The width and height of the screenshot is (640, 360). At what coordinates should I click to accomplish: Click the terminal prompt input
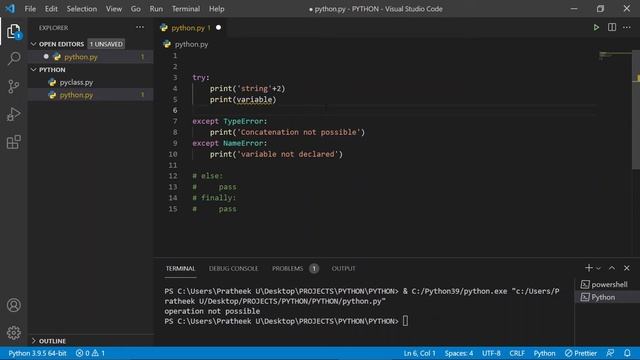(405, 321)
